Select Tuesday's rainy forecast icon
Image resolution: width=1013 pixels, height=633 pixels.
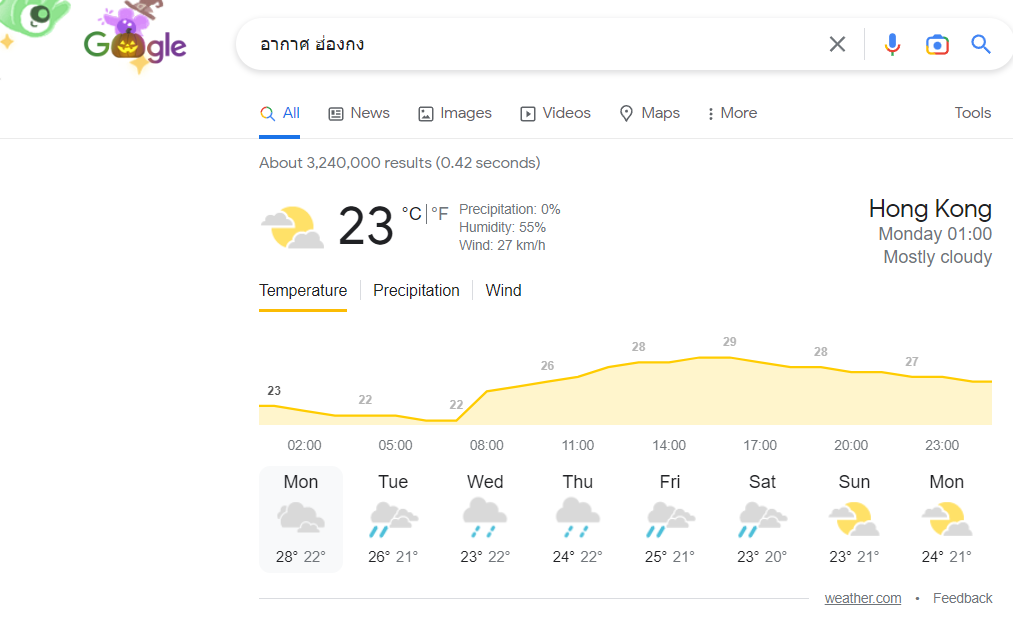coord(393,520)
